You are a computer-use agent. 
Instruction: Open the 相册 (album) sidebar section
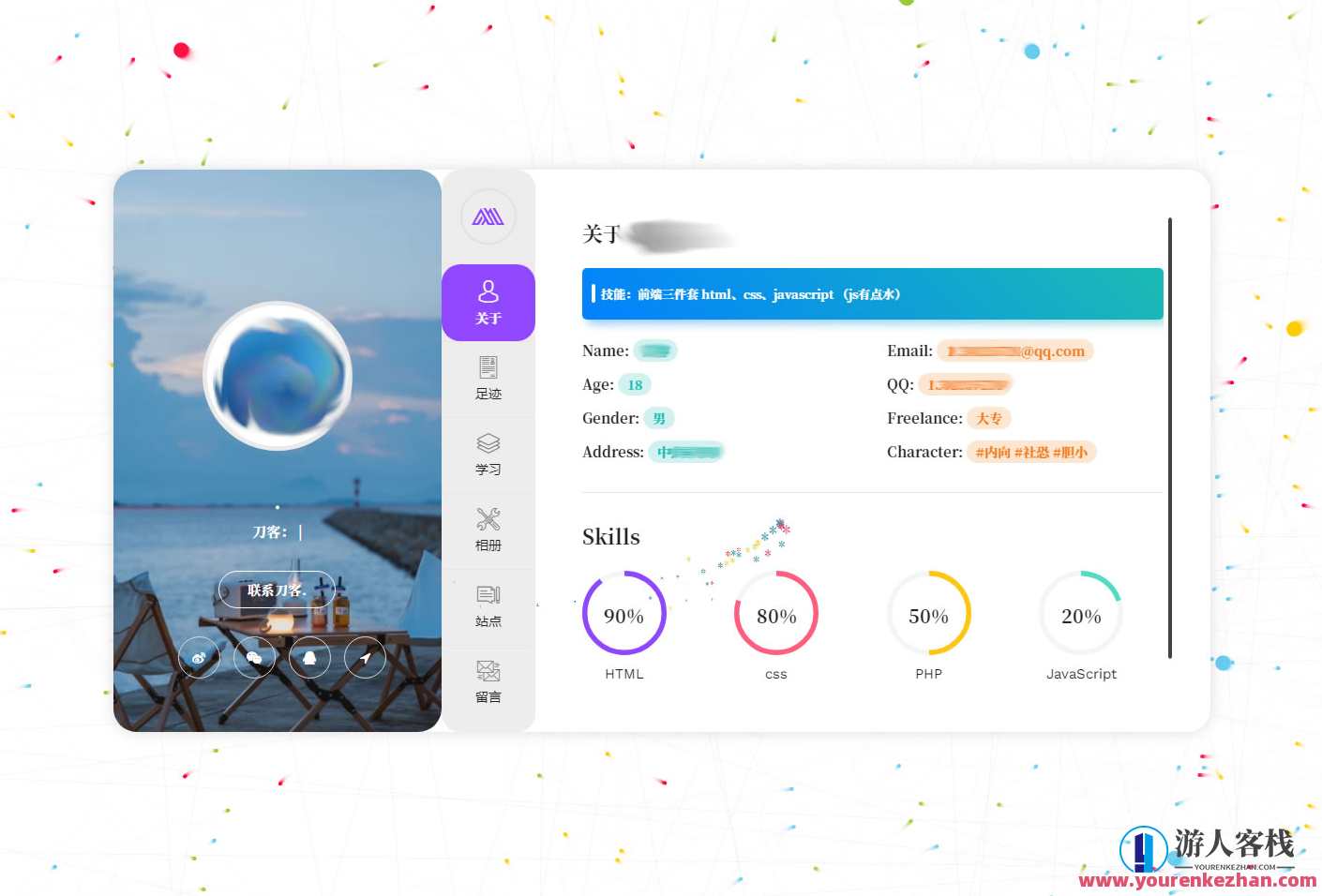[x=488, y=530]
